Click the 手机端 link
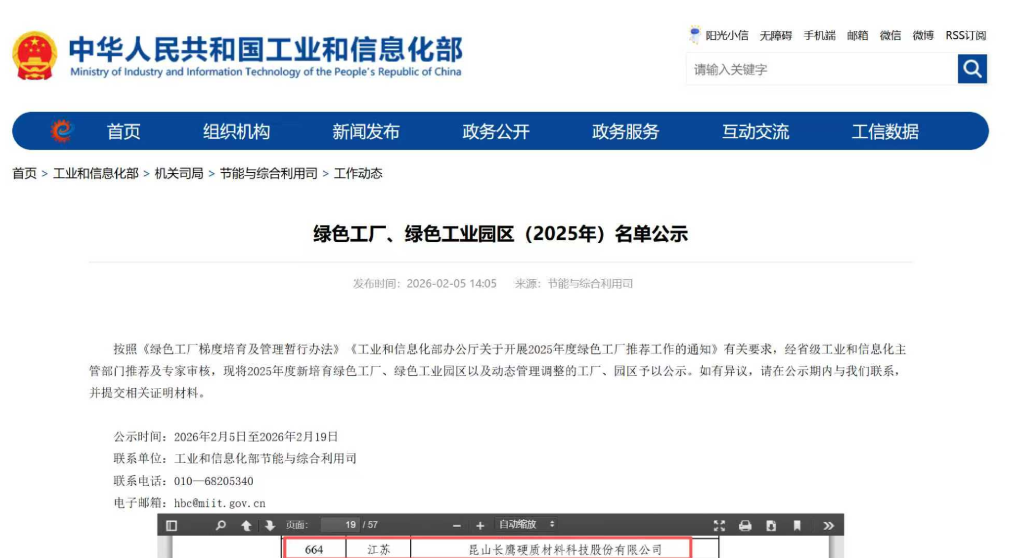Screen dimensions: 1017x558 [819, 36]
